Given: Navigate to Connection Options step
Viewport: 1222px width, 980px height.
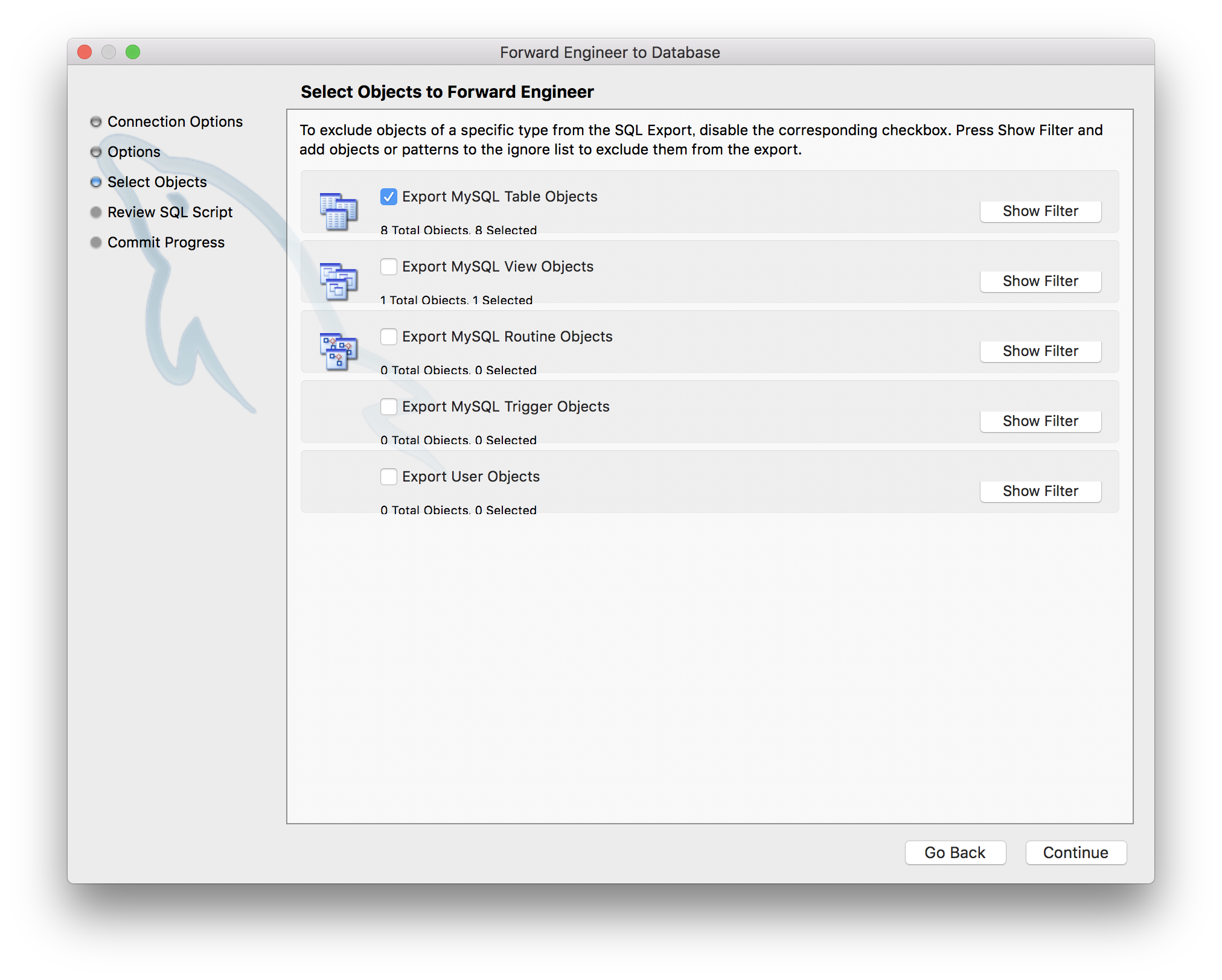Looking at the screenshot, I should point(175,120).
